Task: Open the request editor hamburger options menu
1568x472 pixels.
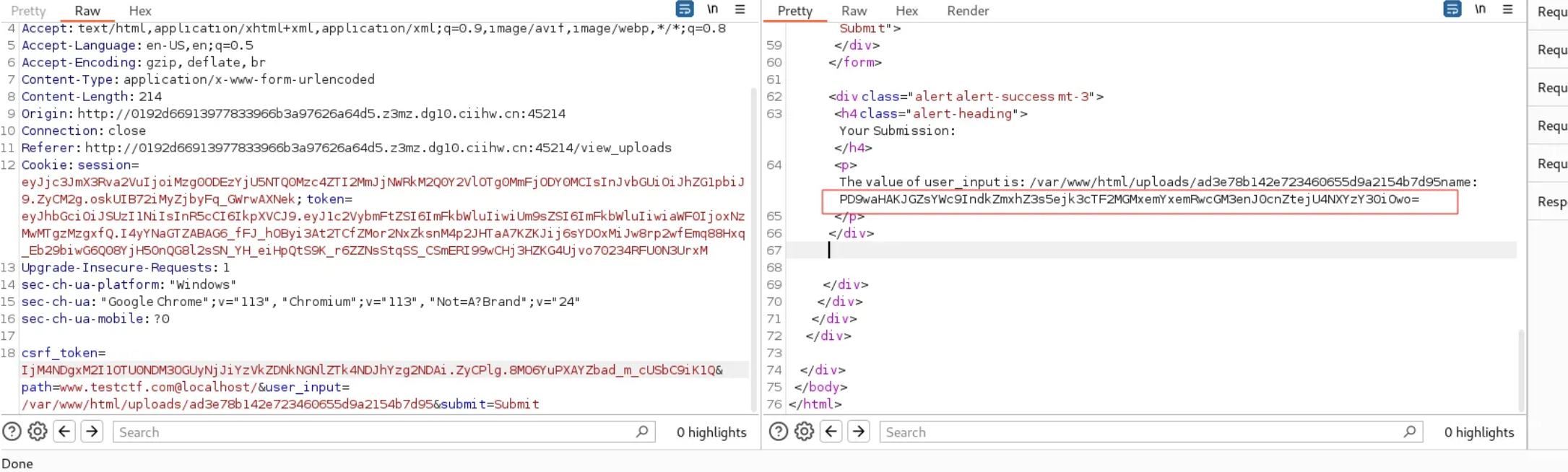Action: (x=740, y=9)
